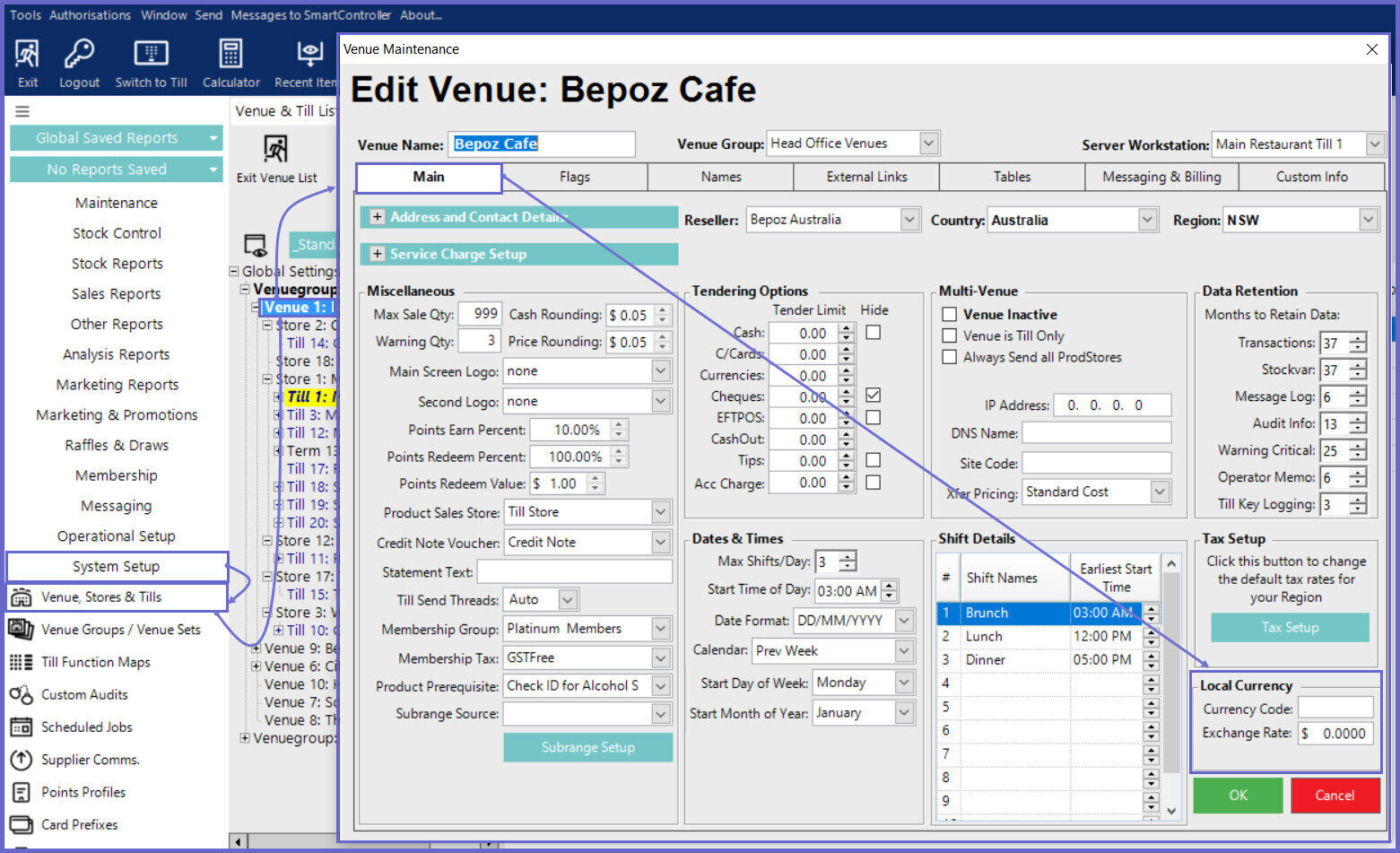Click the Tax Setup button
1400x853 pixels.
(1289, 627)
